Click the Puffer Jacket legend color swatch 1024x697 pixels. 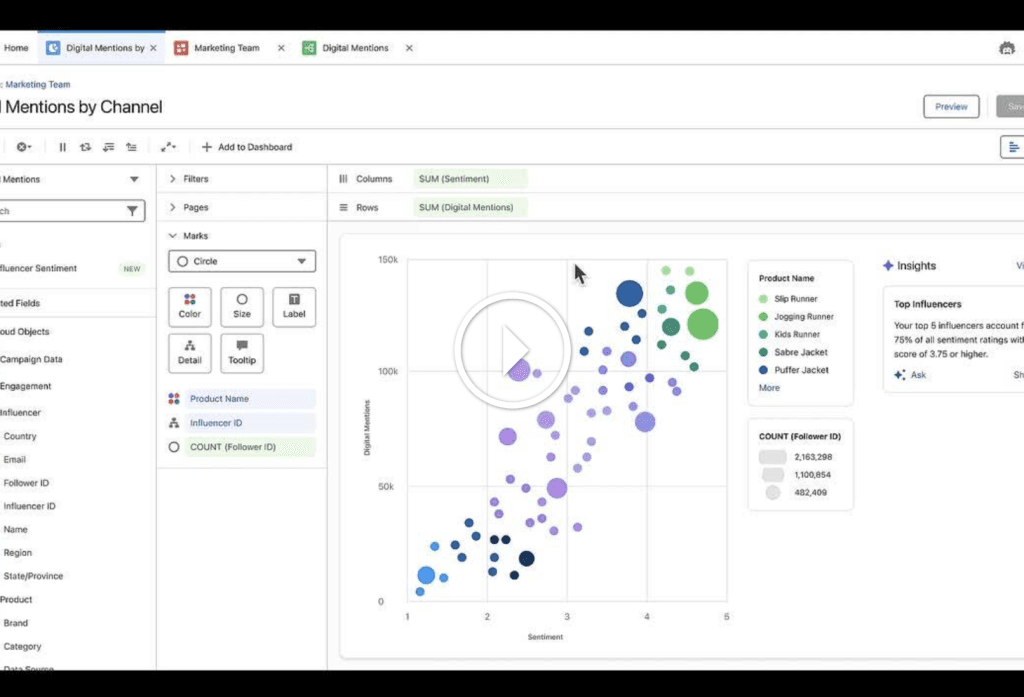(x=764, y=370)
